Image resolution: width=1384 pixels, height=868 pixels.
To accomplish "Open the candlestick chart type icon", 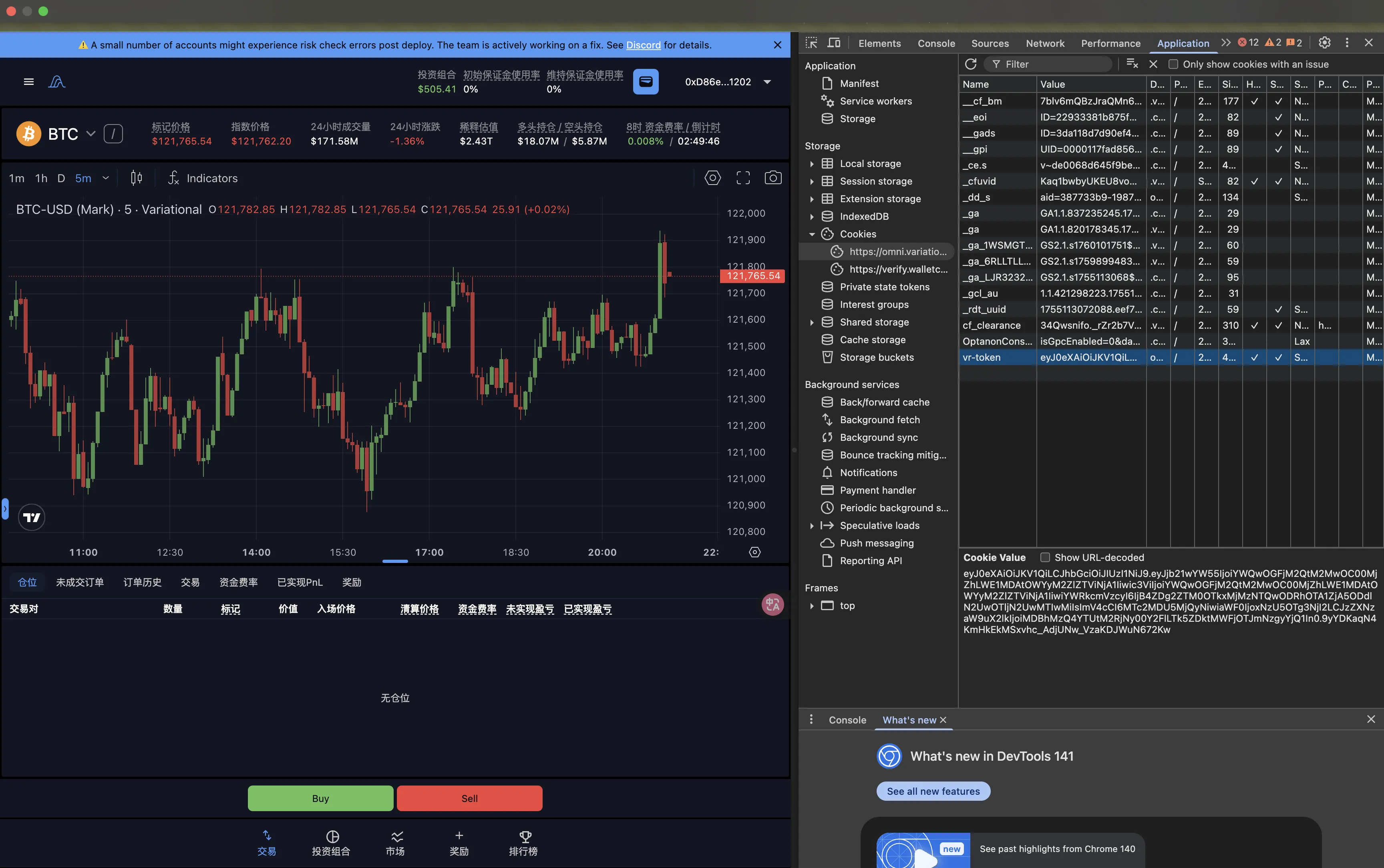I will tap(136, 178).
